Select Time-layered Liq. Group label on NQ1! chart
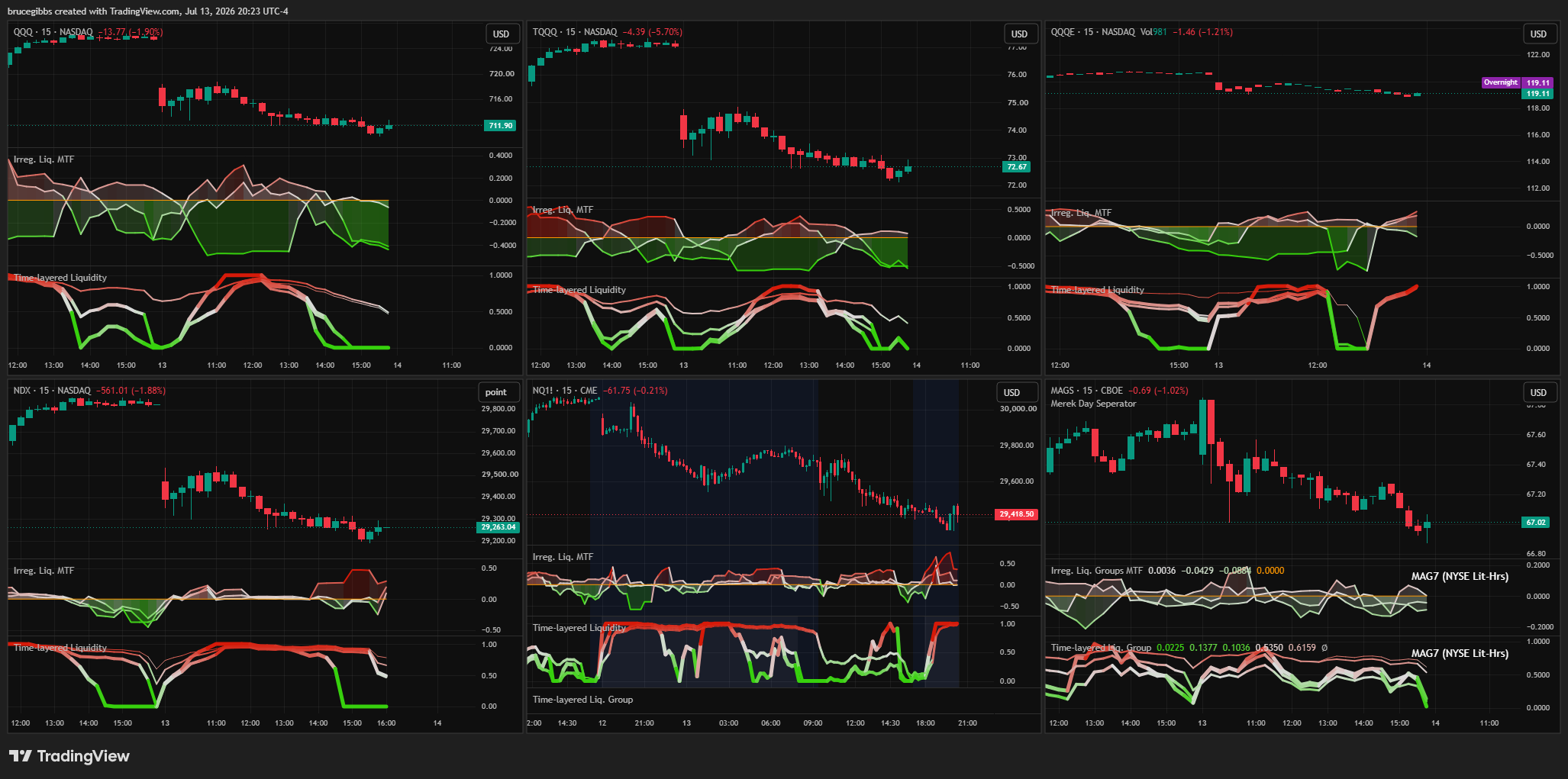The image size is (1568, 779). coord(582,700)
